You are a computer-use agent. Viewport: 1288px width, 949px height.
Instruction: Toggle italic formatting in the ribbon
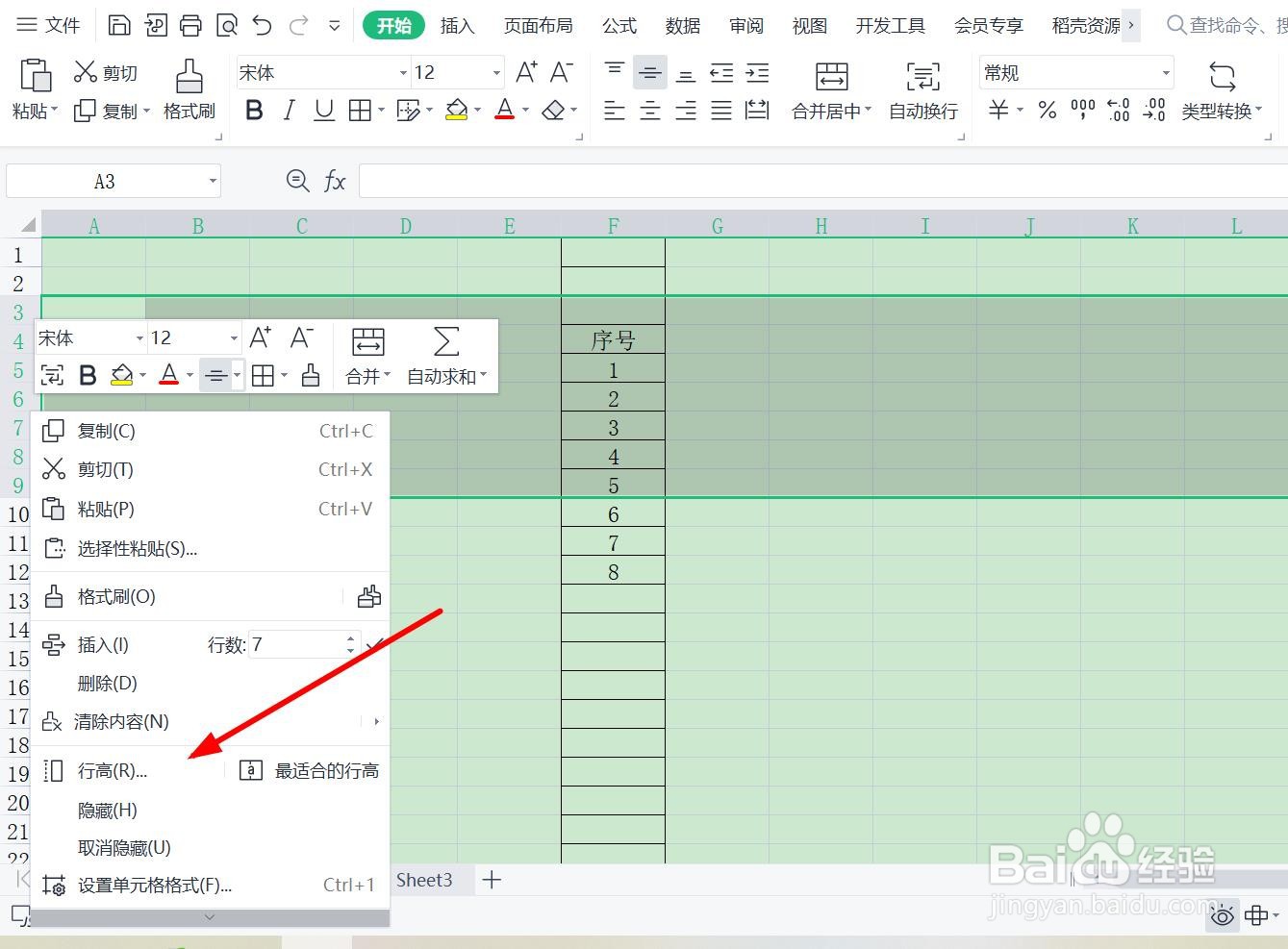point(289,110)
